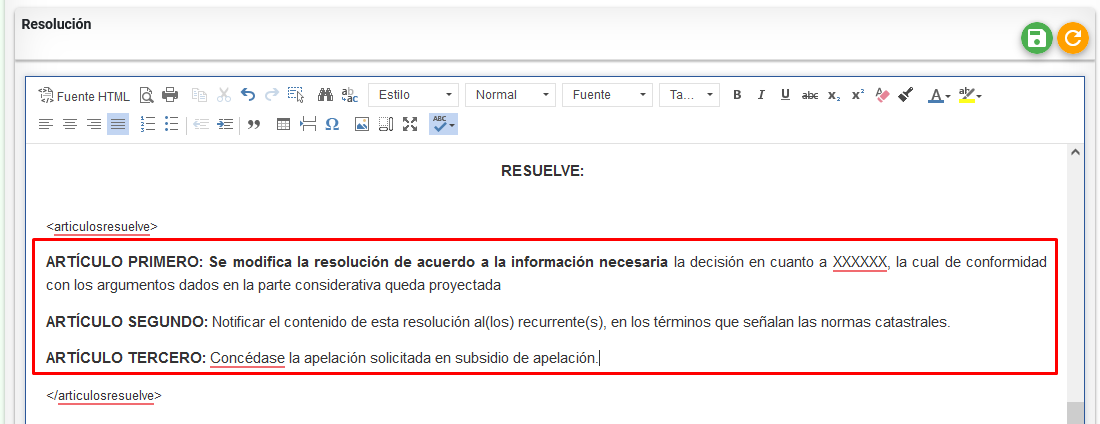The width and height of the screenshot is (1100, 424).
Task: Maximize the editor area
Action: click(x=409, y=124)
